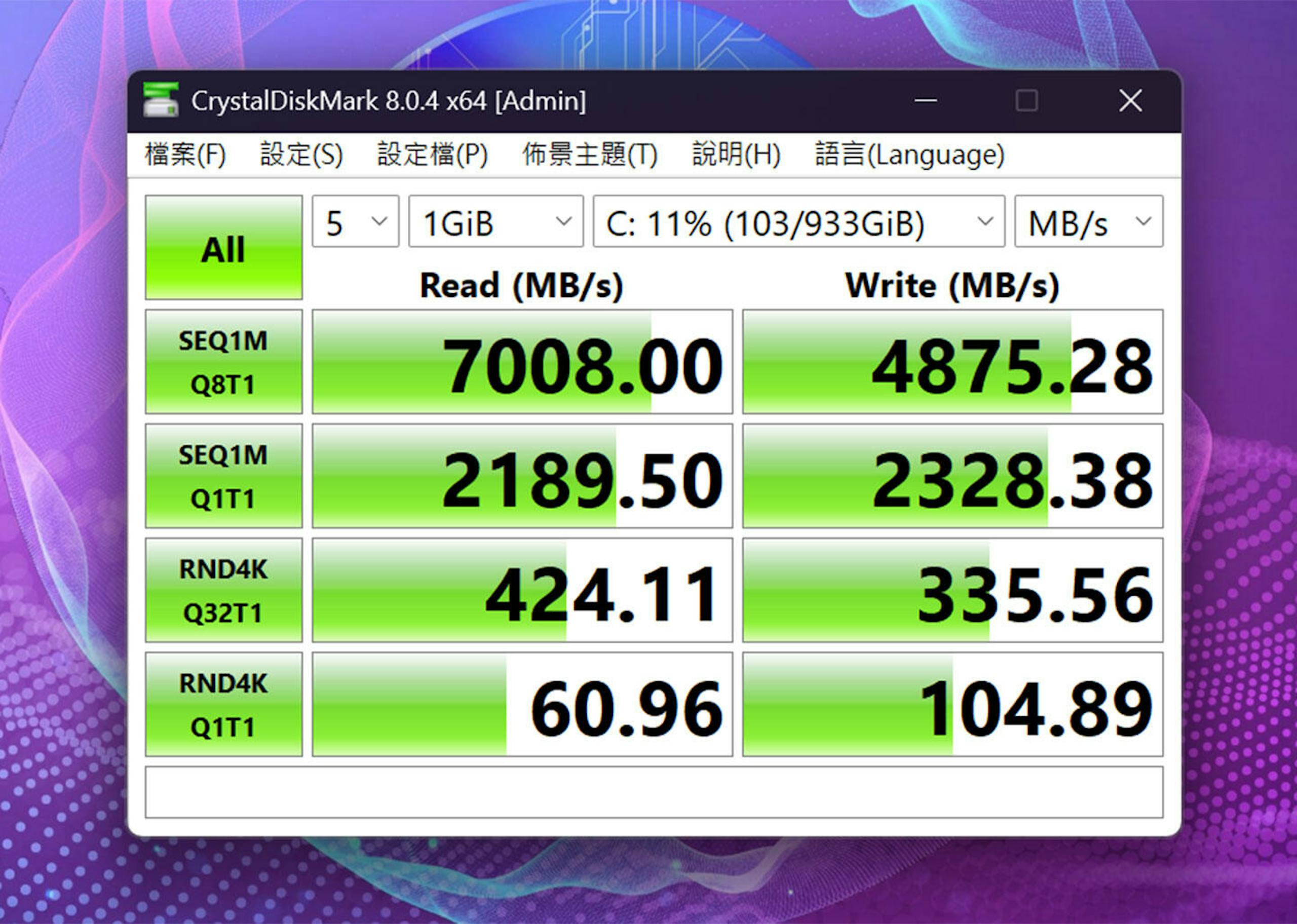This screenshot has width=1297, height=924.
Task: Expand the 1GiB test size dropdown
Action: click(x=496, y=221)
